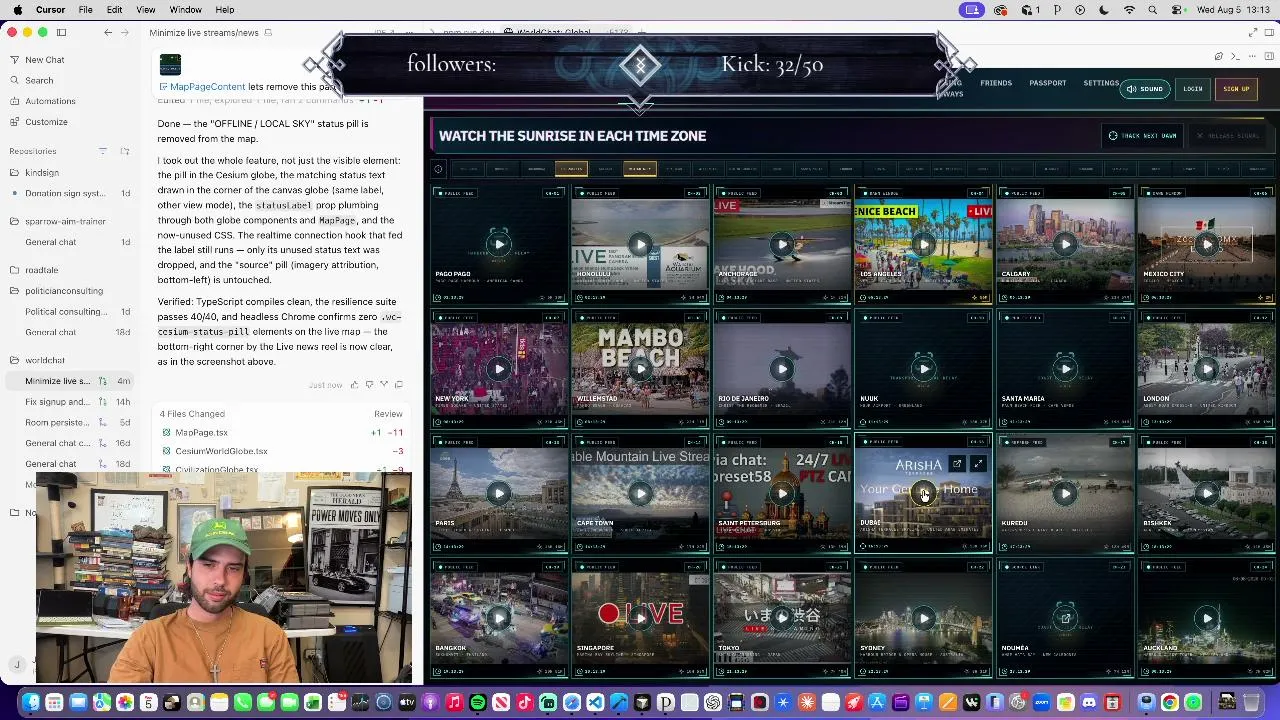Open the File menu
The width and height of the screenshot is (1280, 720).
(86, 10)
